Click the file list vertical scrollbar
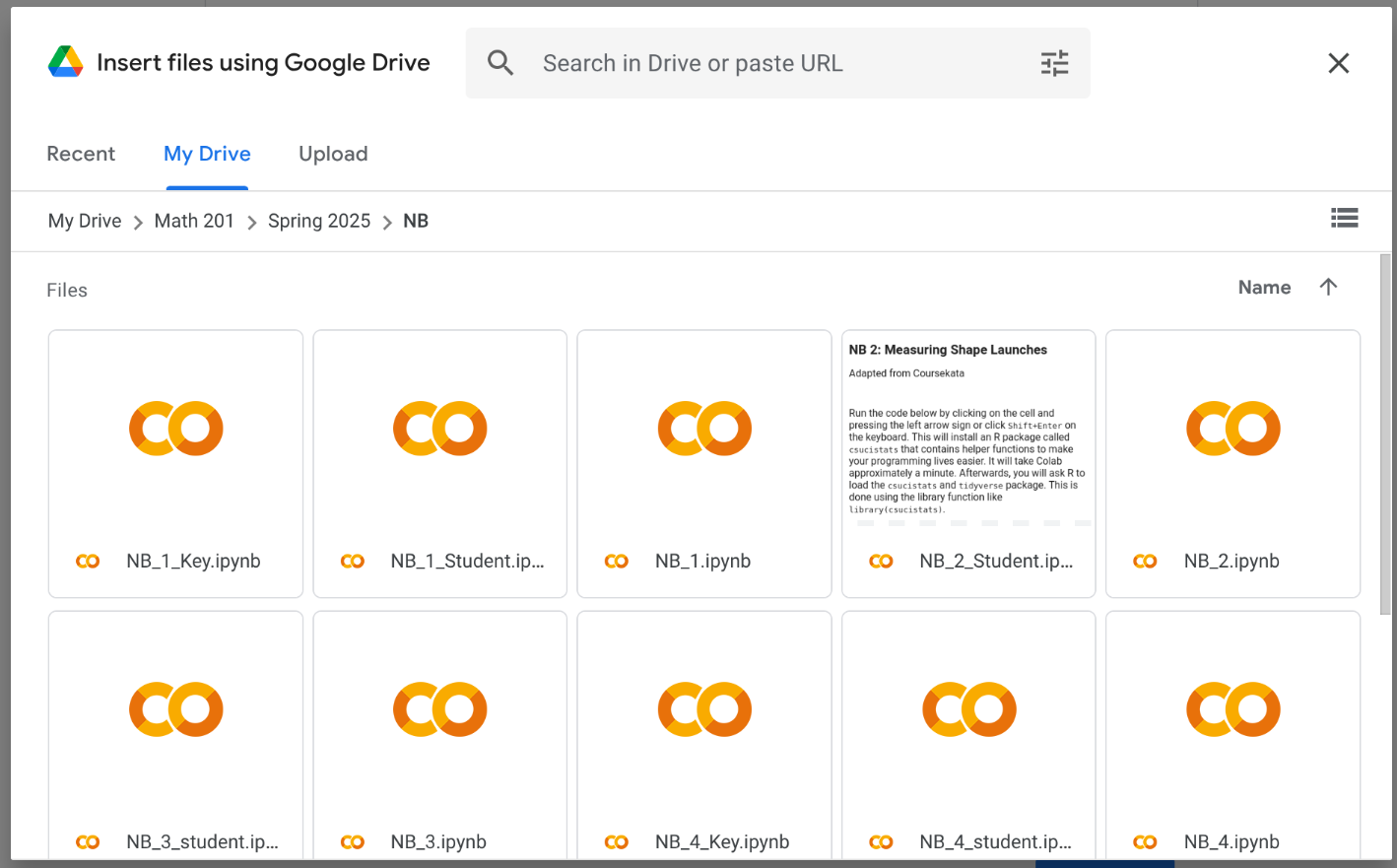The image size is (1397, 868). 1385,434
